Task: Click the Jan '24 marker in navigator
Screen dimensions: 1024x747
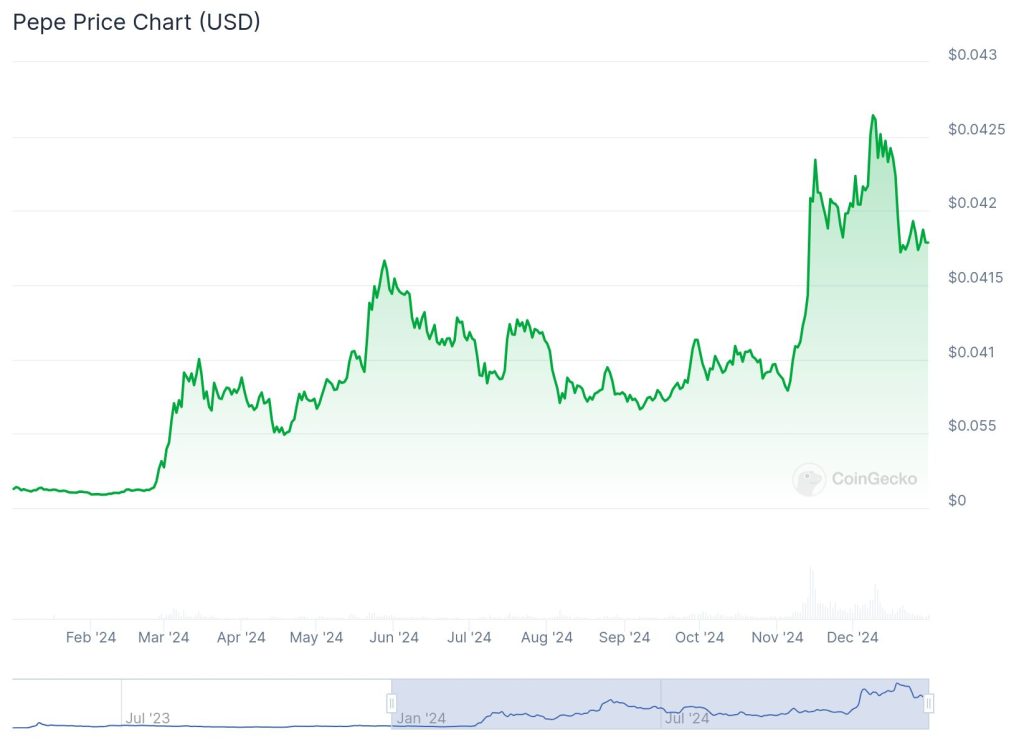Action: [421, 718]
